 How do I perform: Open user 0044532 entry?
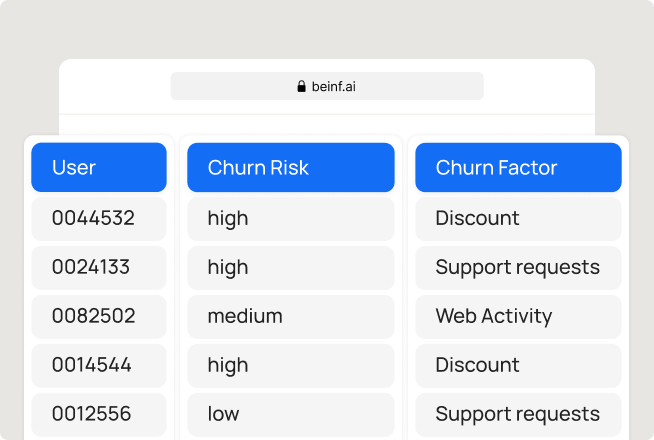99,218
